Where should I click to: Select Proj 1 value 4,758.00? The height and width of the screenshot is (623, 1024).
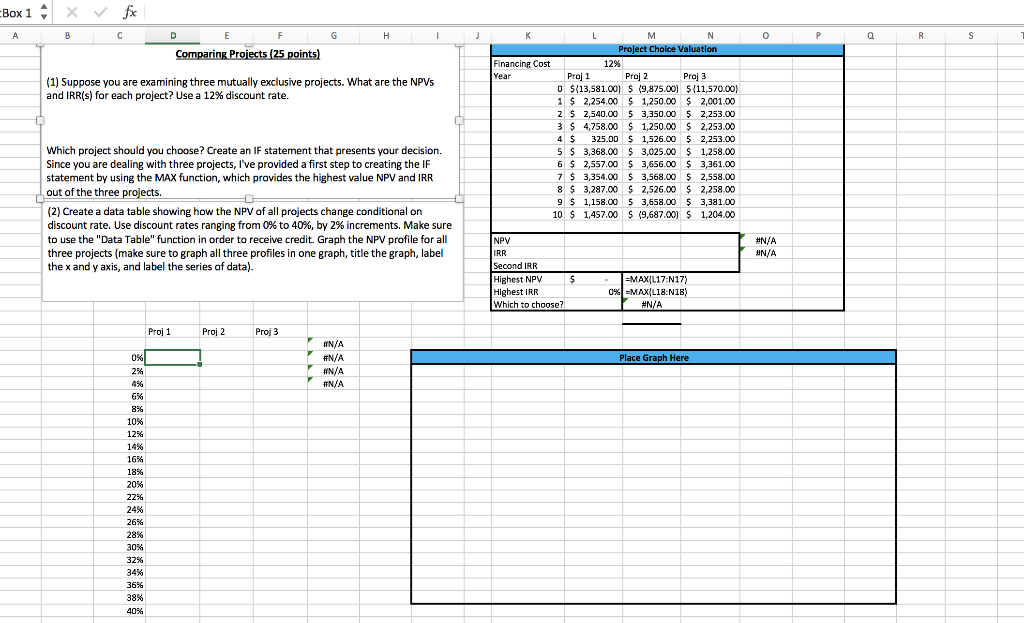pos(594,127)
